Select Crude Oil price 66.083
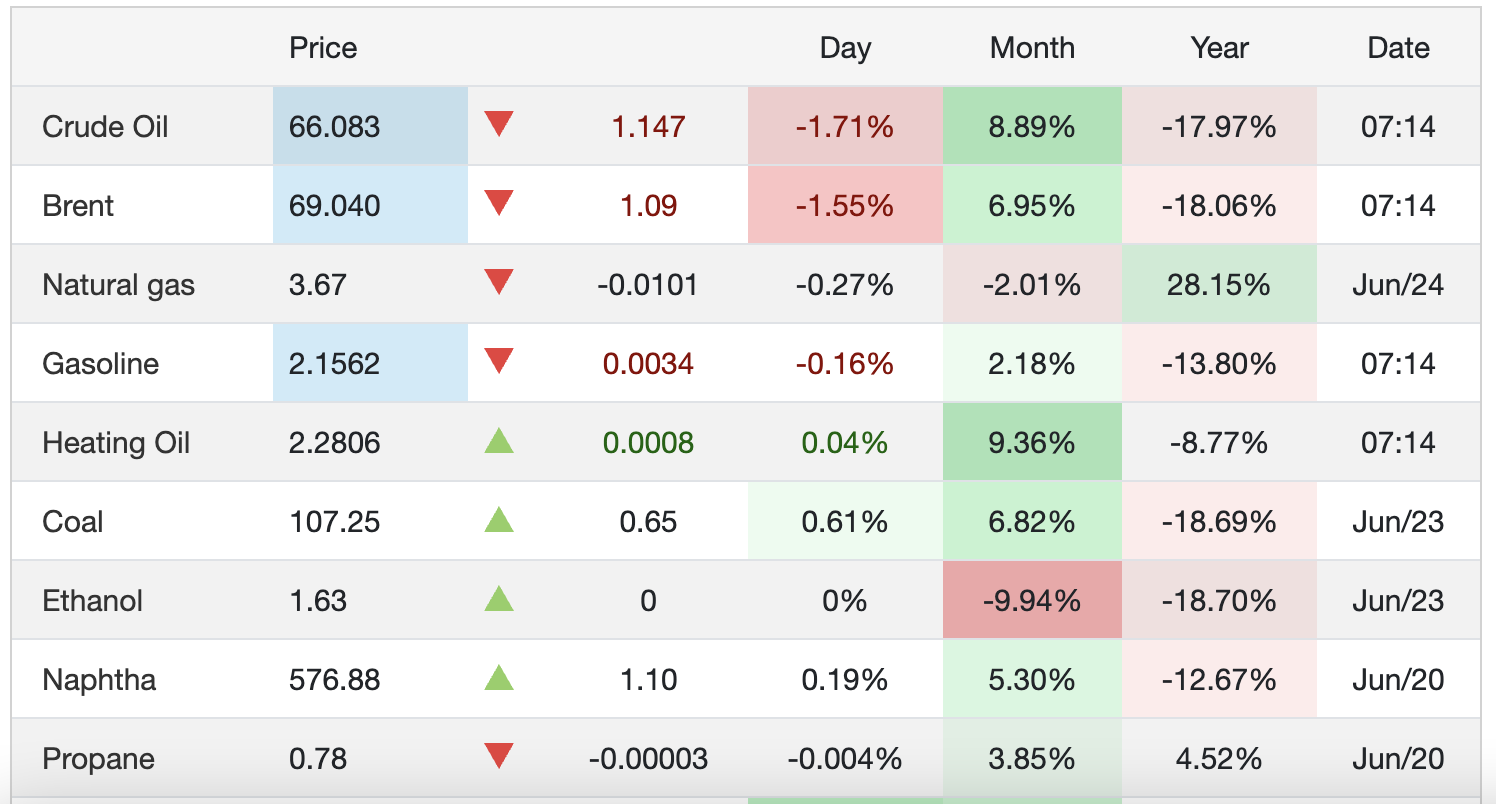Image resolution: width=1496 pixels, height=804 pixels. [334, 127]
